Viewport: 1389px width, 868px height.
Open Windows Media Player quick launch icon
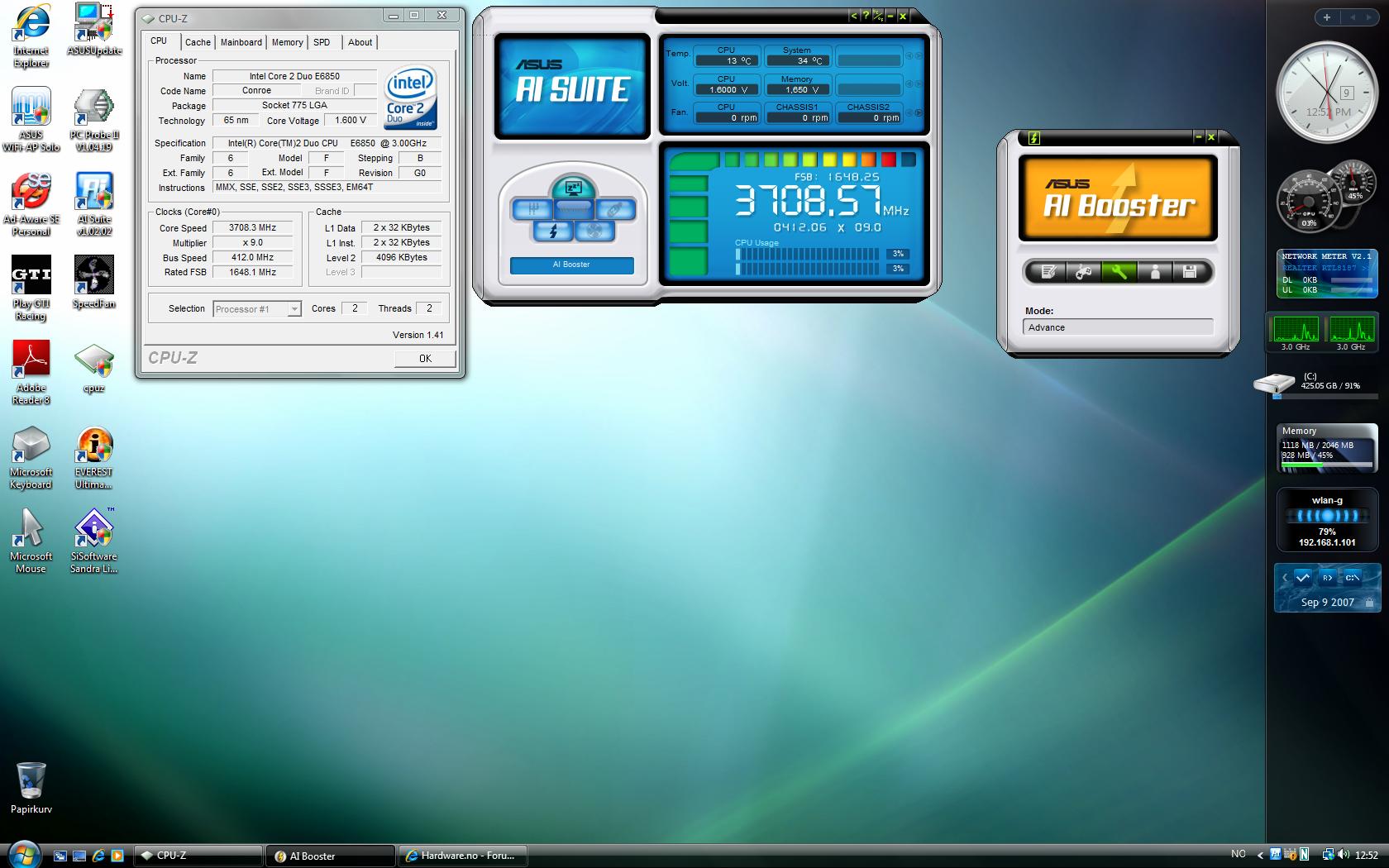pos(117,856)
